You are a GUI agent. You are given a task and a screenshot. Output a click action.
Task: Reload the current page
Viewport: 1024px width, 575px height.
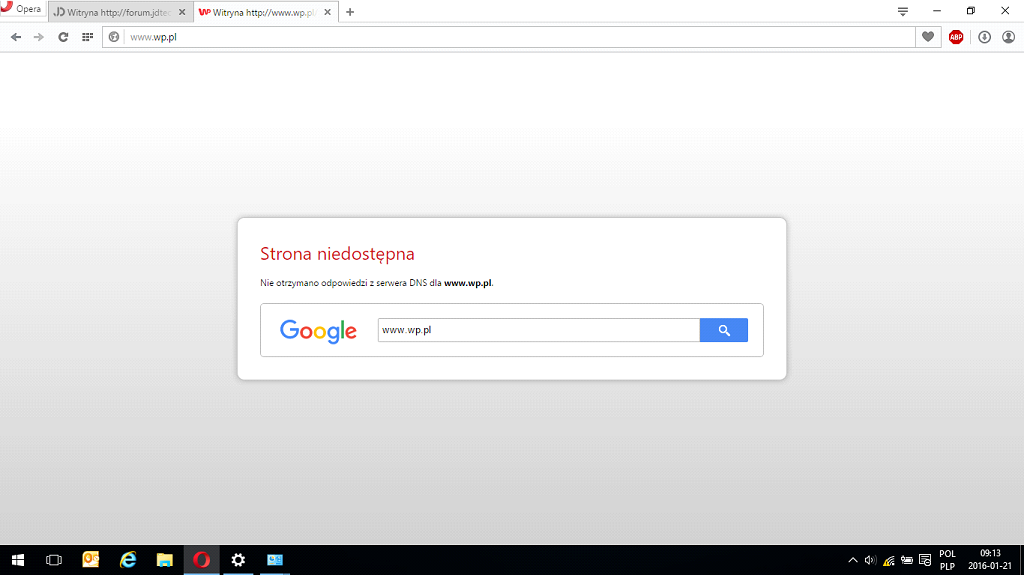[x=63, y=37]
